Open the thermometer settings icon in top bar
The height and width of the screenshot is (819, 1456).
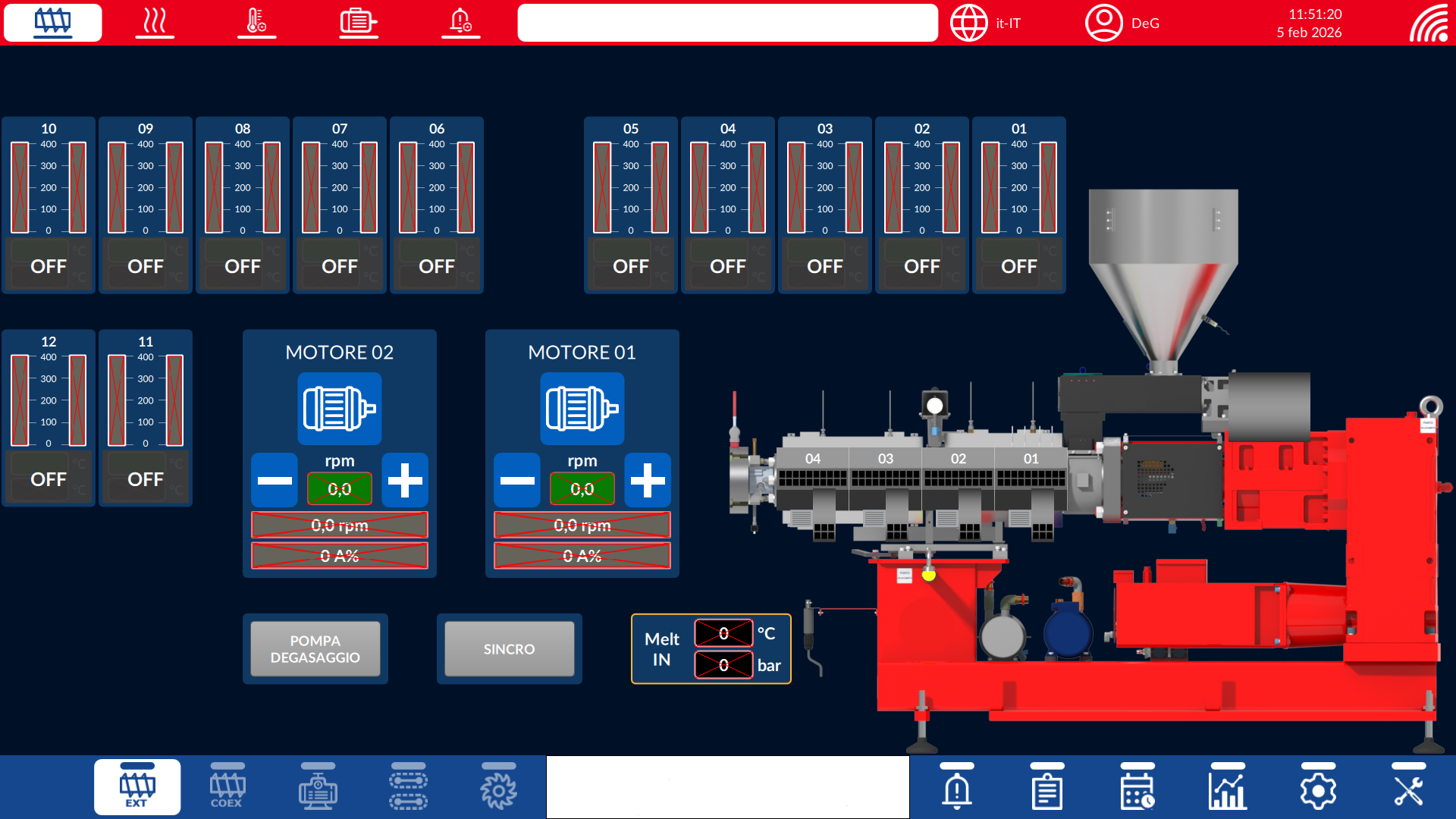point(256,22)
